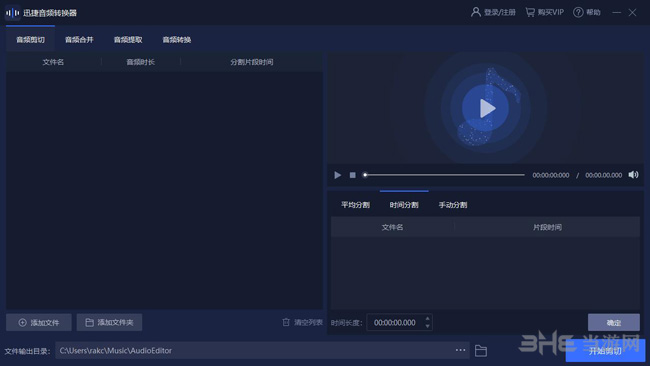Mute audio with the speaker volume icon
This screenshot has height=366, width=650.
[633, 175]
